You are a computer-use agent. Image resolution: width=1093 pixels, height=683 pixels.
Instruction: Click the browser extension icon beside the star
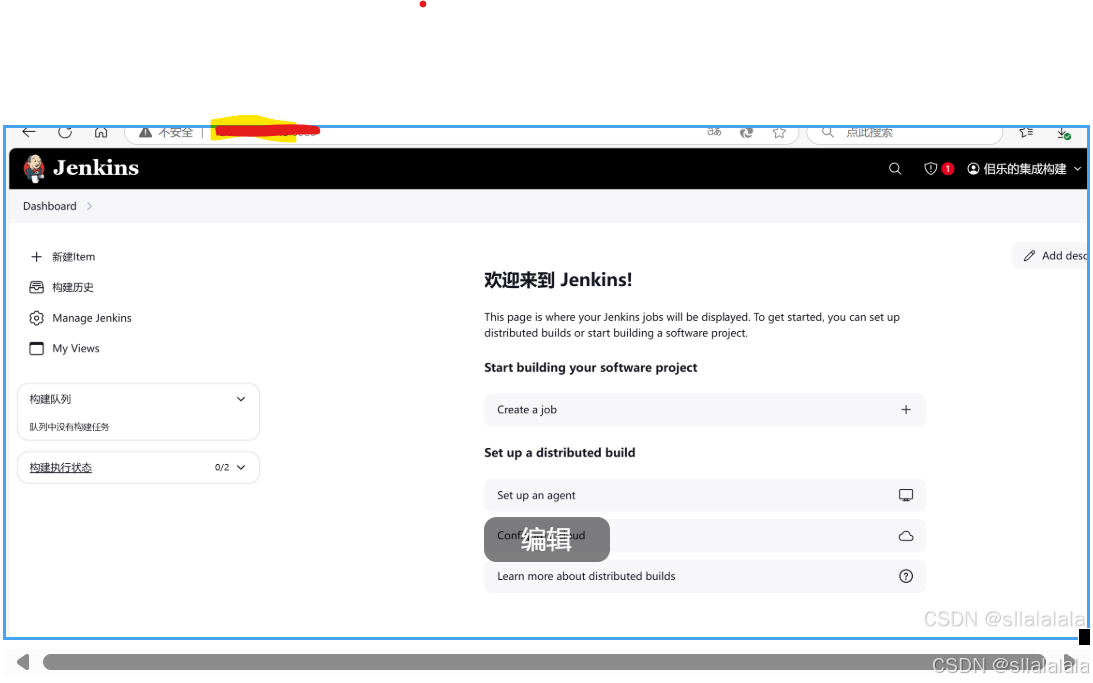pyautogui.click(x=747, y=132)
